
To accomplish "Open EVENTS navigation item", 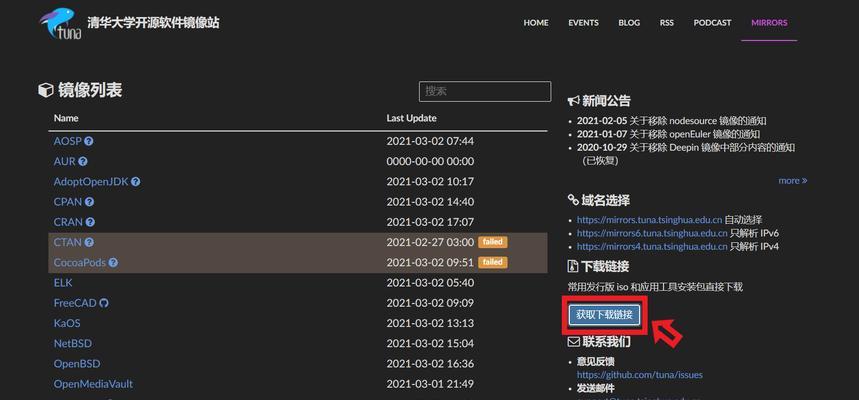I will pyautogui.click(x=583, y=22).
